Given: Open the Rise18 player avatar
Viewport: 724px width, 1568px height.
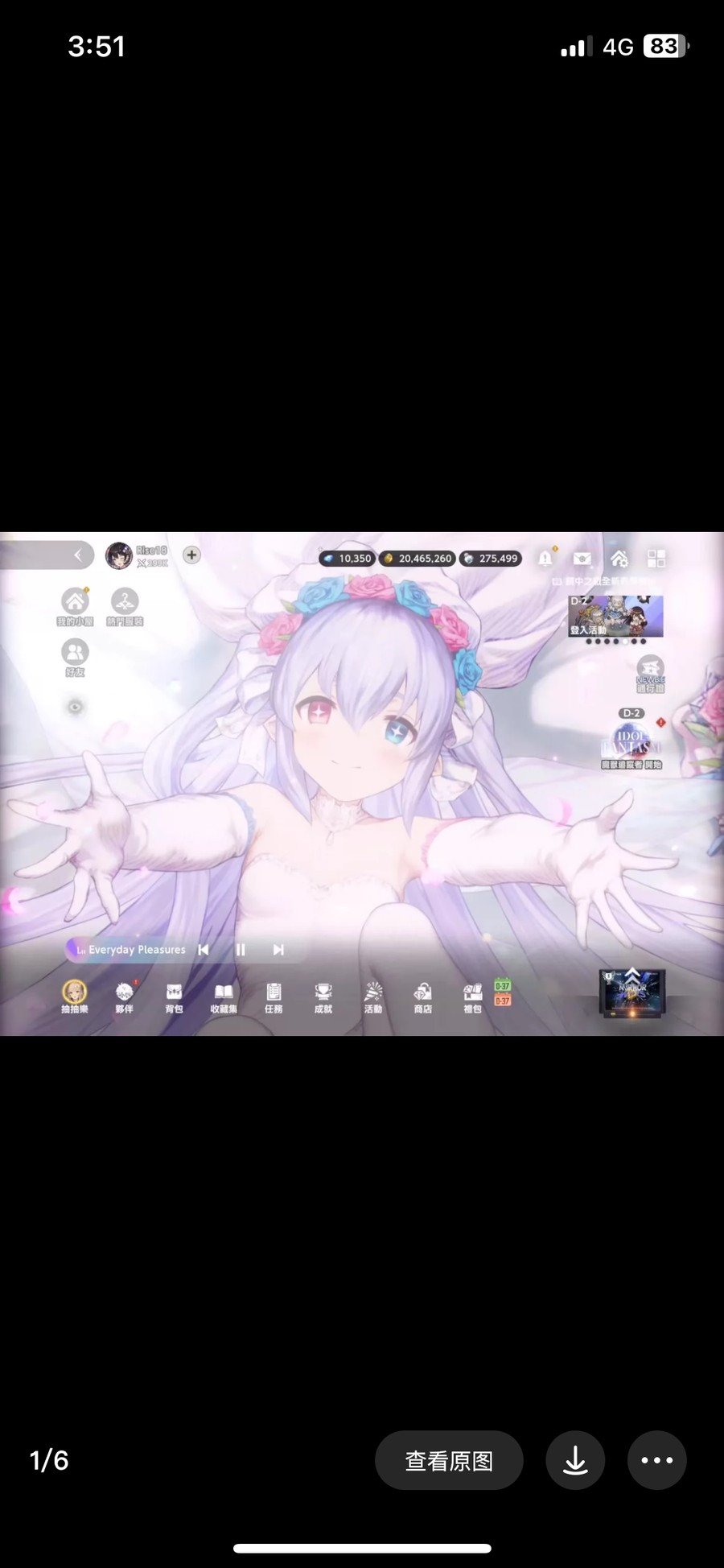Looking at the screenshot, I should click(x=119, y=555).
